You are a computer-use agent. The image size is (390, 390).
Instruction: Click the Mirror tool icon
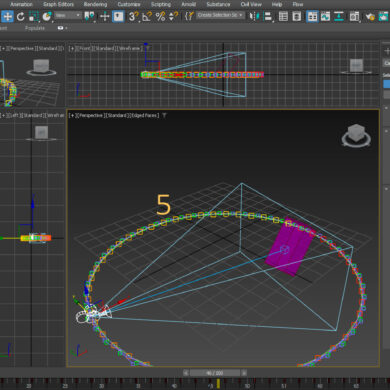click(x=254, y=16)
